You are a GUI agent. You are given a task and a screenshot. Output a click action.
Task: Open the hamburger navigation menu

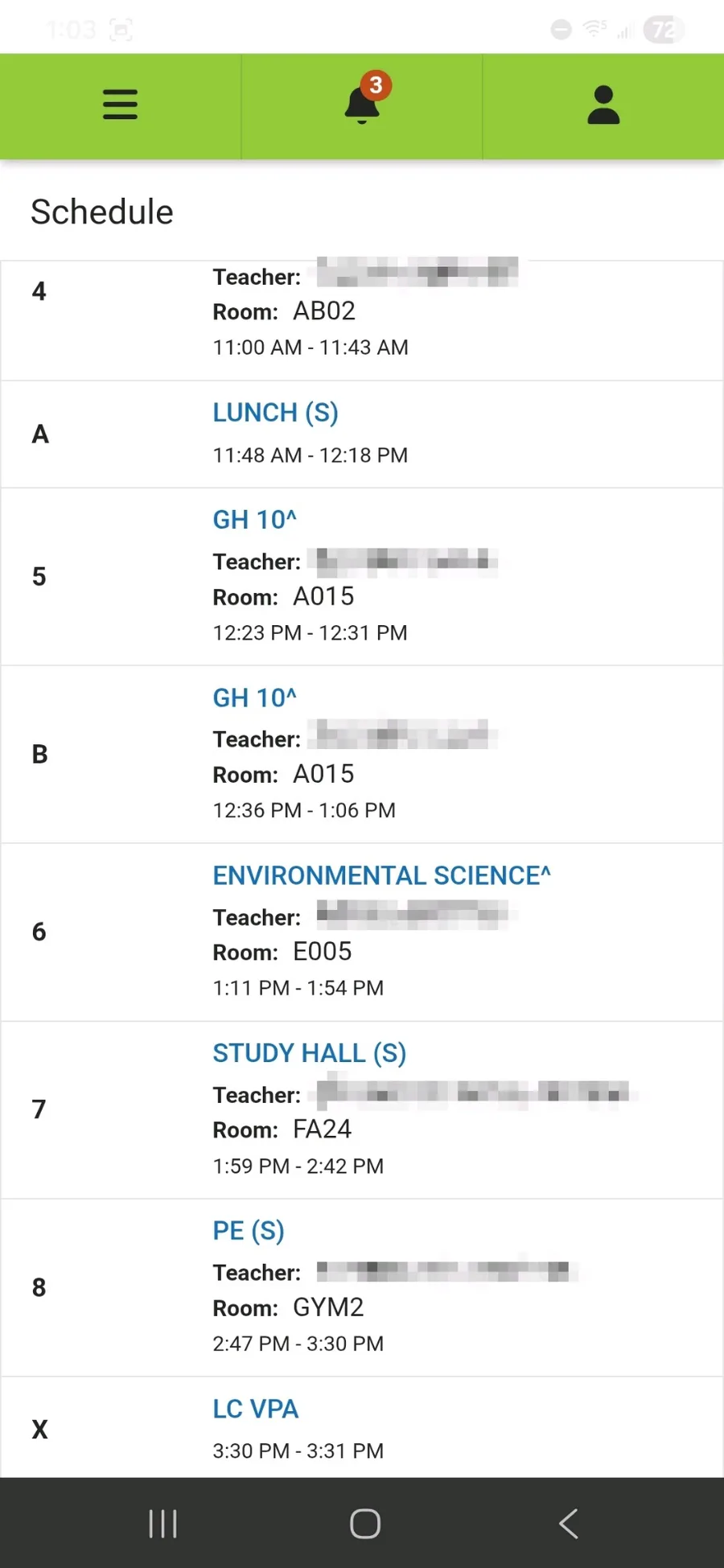(x=120, y=105)
